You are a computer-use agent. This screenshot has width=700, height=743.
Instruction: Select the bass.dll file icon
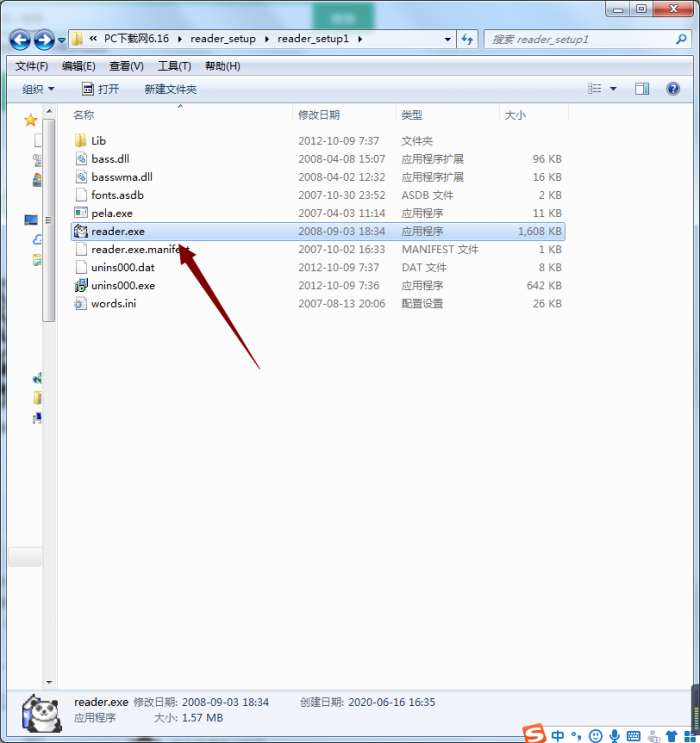pos(81,158)
